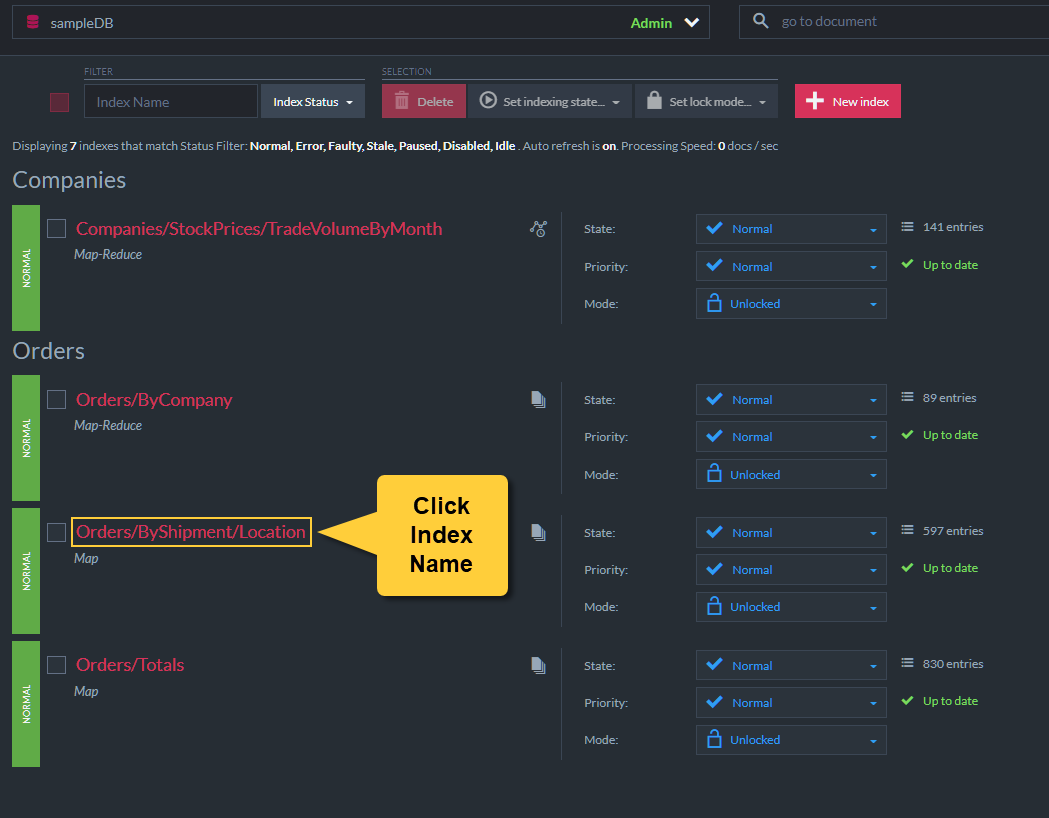1049x818 pixels.
Task: Click the 597 entries list icon
Action: point(907,530)
